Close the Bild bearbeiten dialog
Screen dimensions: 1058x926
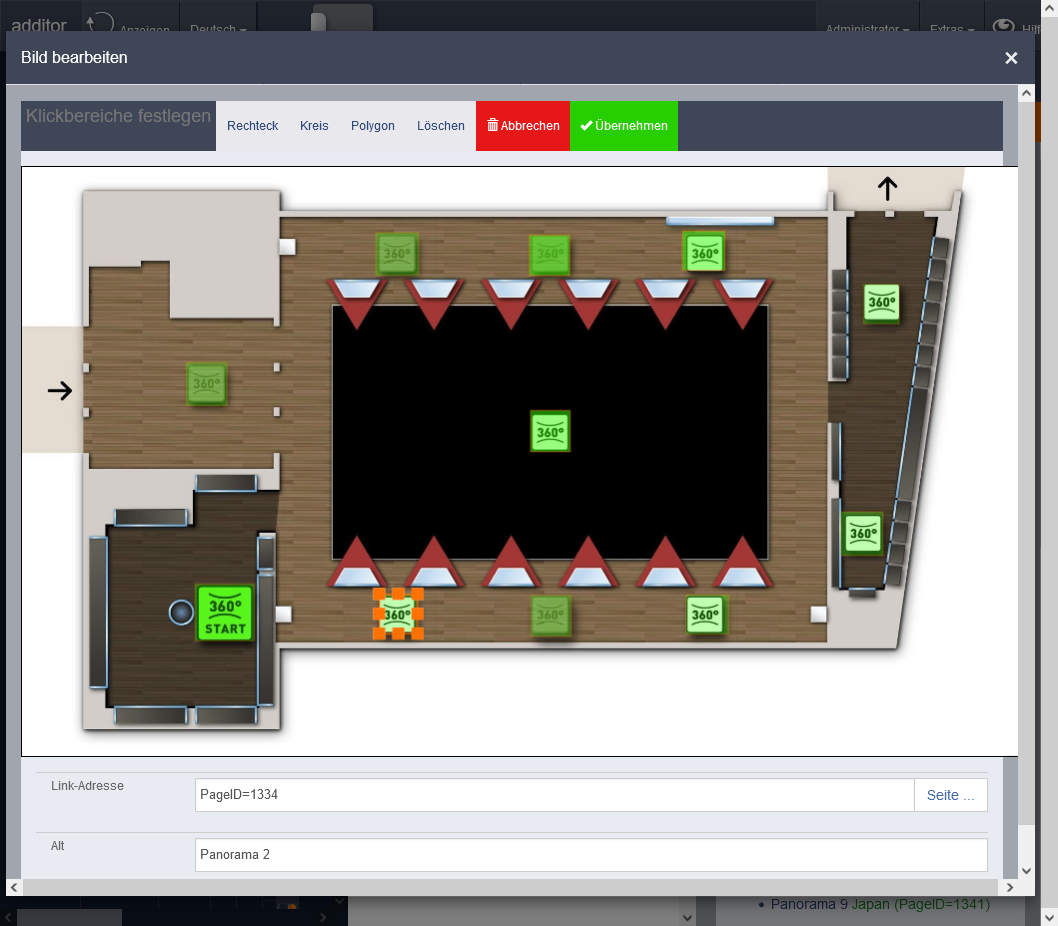[x=1011, y=58]
